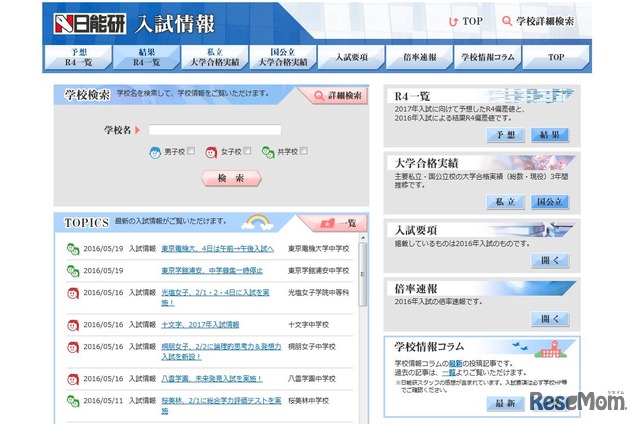Screen dimensions: 640x424
Task: Click the girl face icon for 女子校
Action: [x=211, y=153]
